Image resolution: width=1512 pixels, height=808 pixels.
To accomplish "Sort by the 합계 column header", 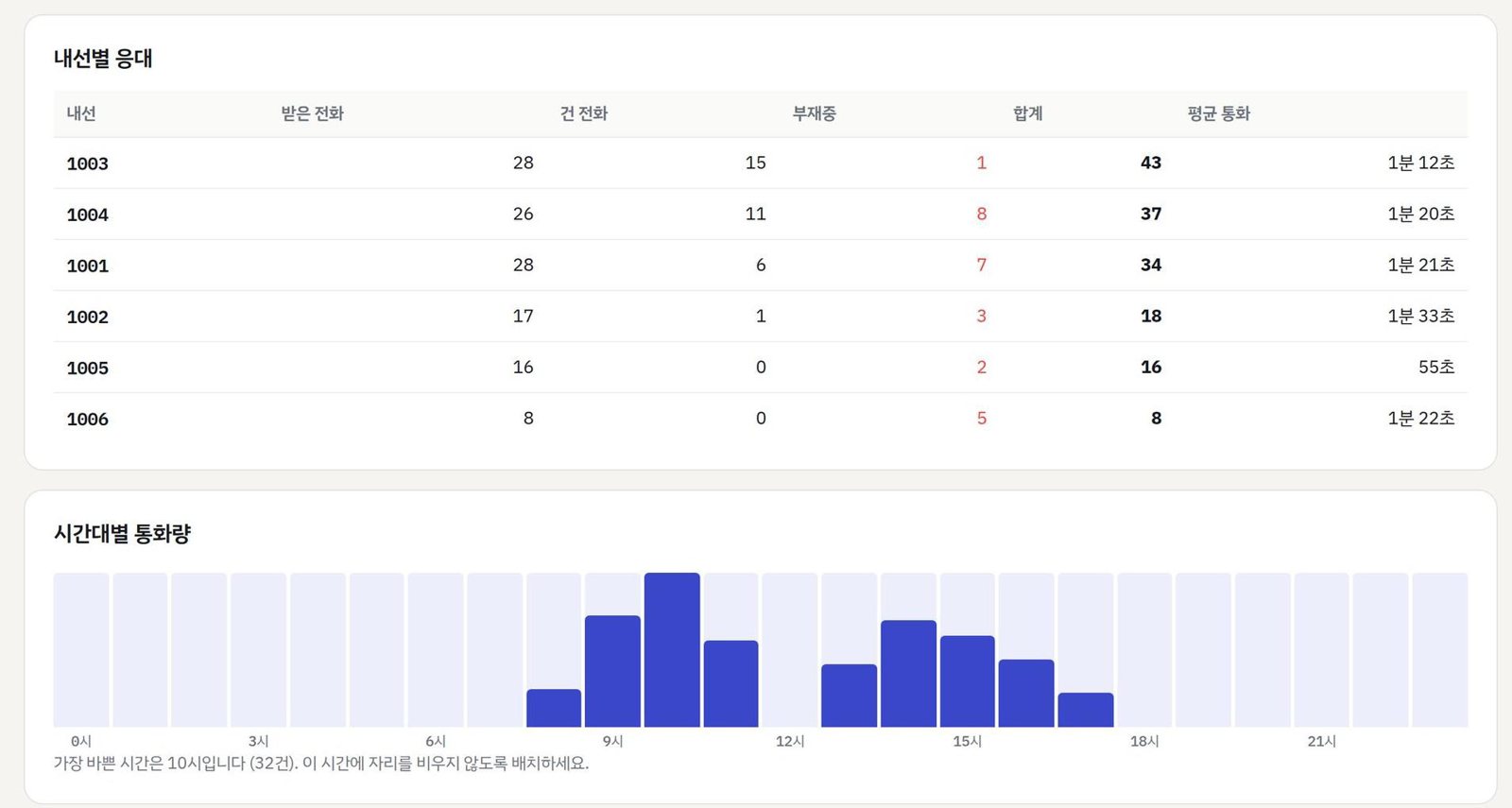I will [x=1028, y=113].
